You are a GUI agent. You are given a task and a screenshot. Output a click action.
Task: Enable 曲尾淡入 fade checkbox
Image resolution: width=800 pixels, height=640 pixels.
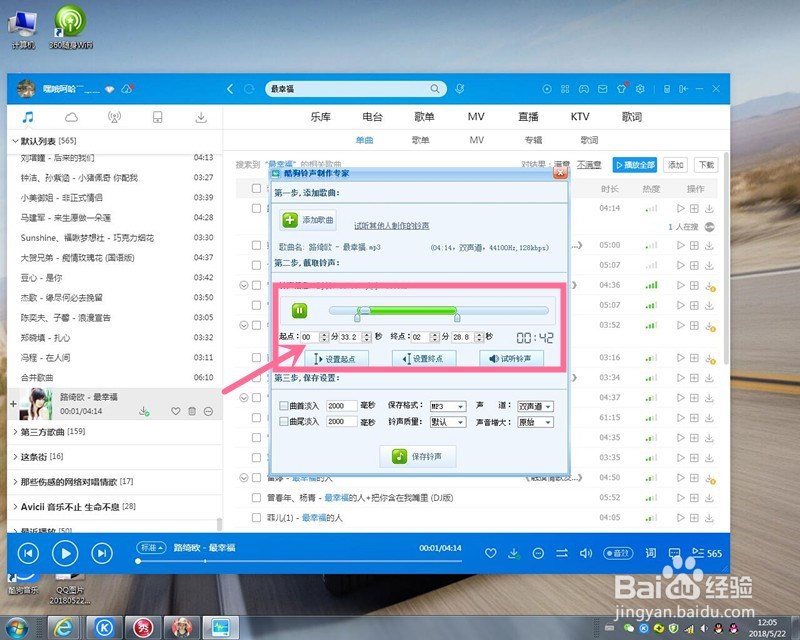[284, 422]
